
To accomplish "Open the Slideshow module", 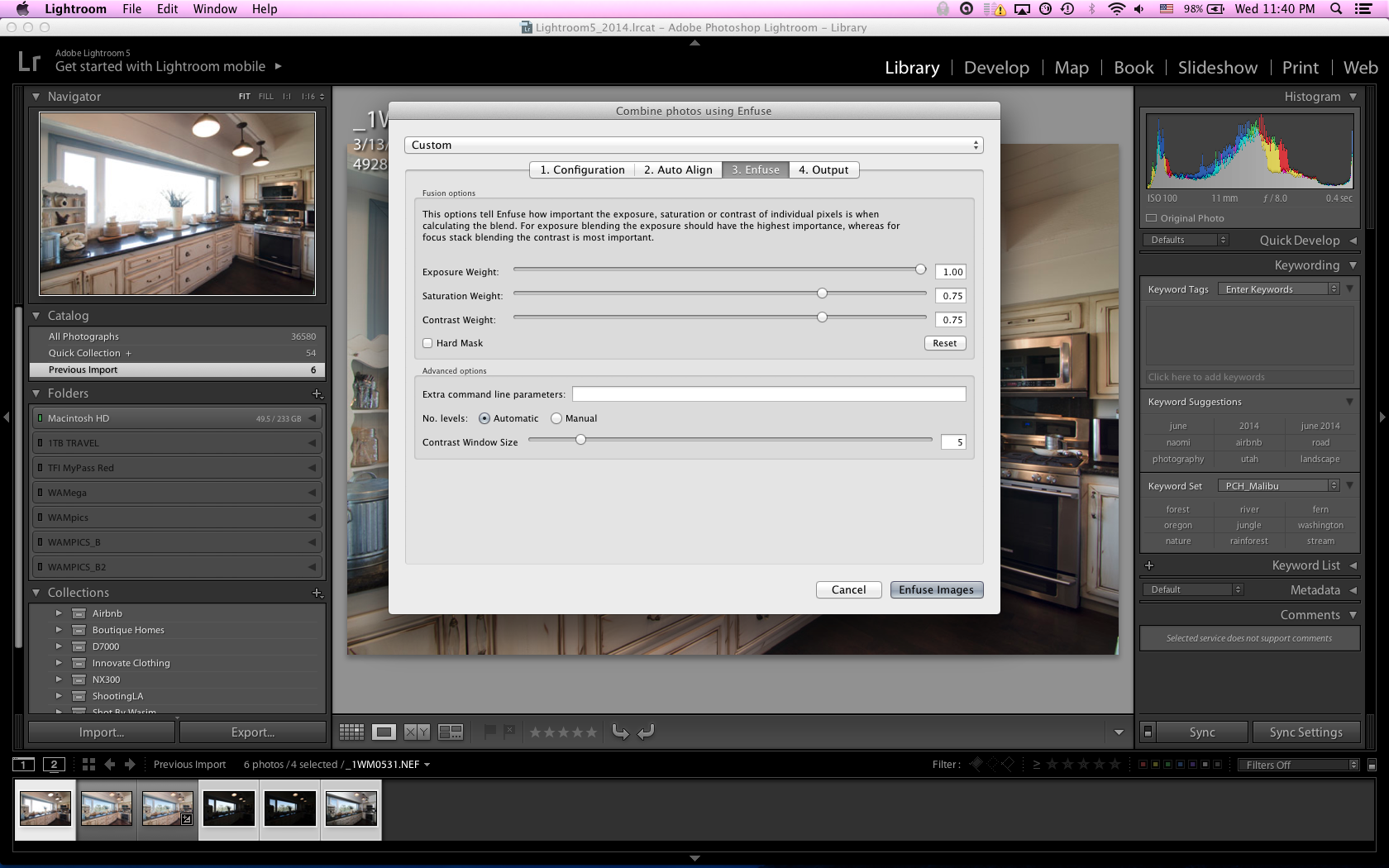I will click(1217, 68).
